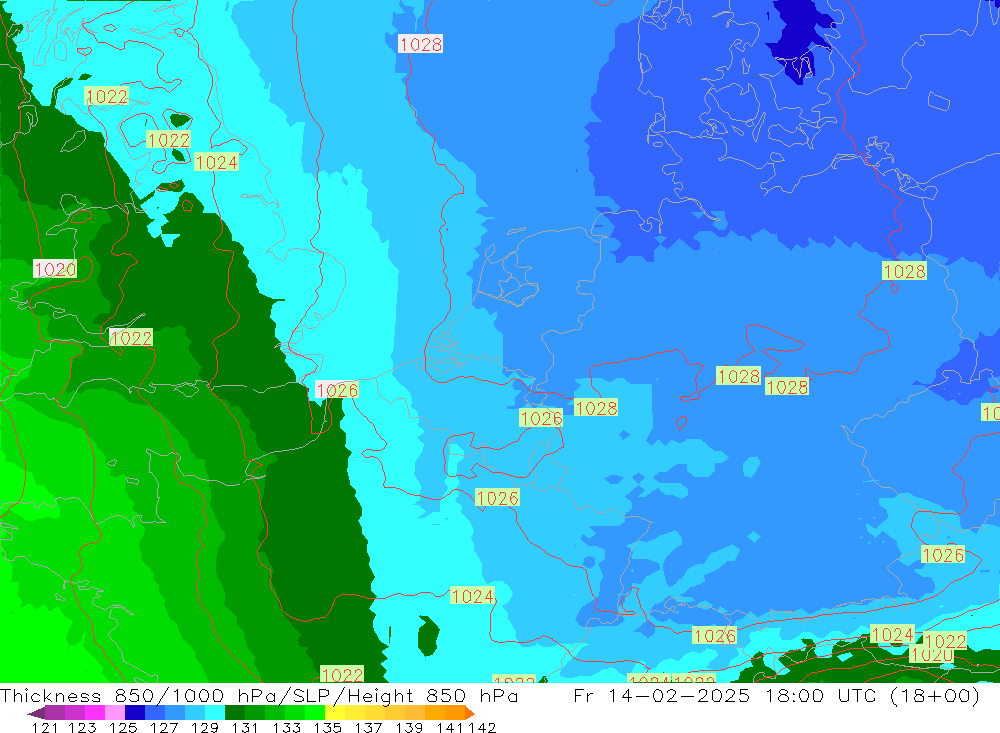This screenshot has width=1000, height=733.
Task: Pick the cyan legend swatch
Action: 215,713
